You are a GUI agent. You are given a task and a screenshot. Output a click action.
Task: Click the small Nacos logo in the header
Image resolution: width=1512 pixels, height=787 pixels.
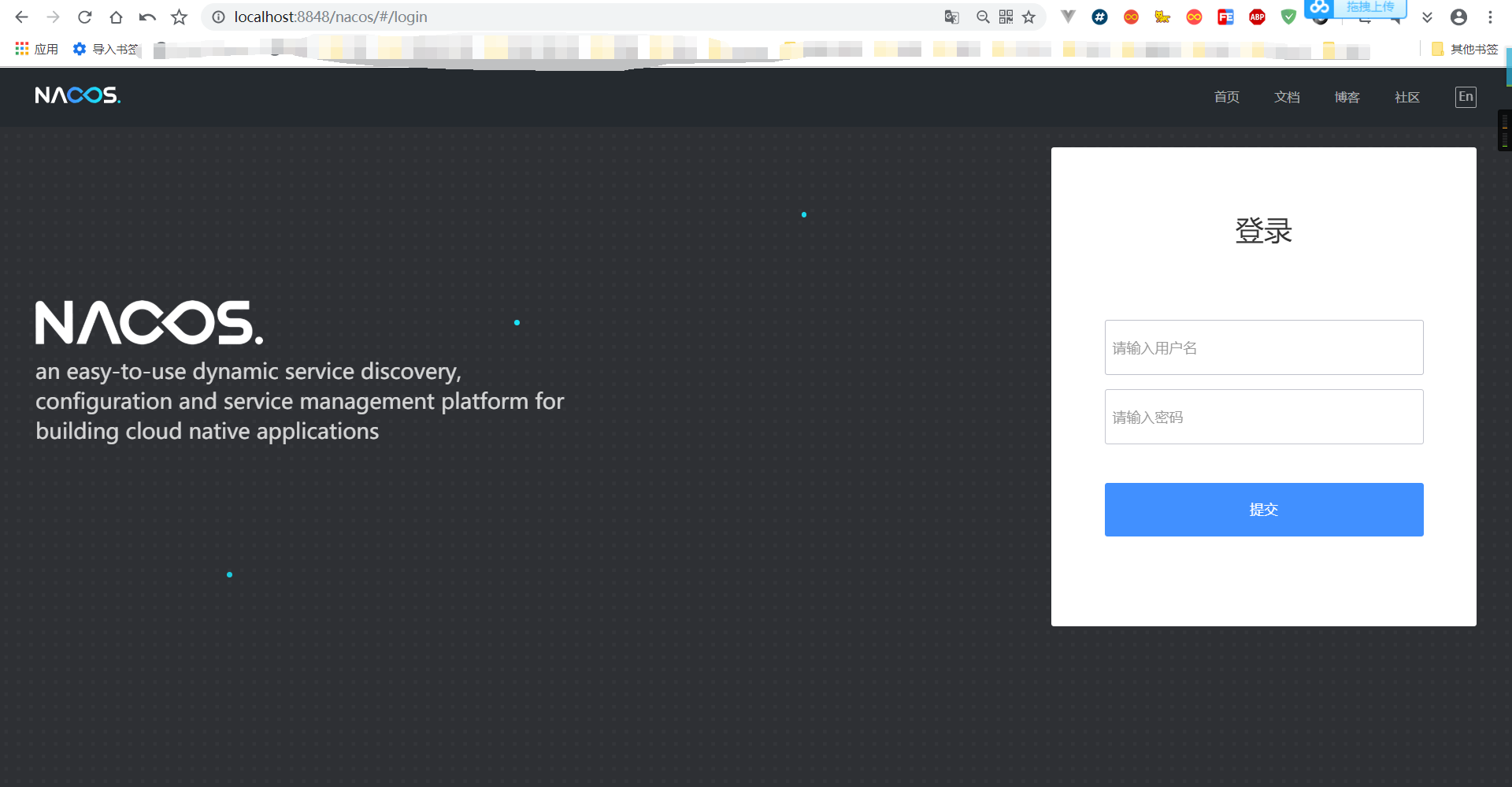(x=78, y=95)
